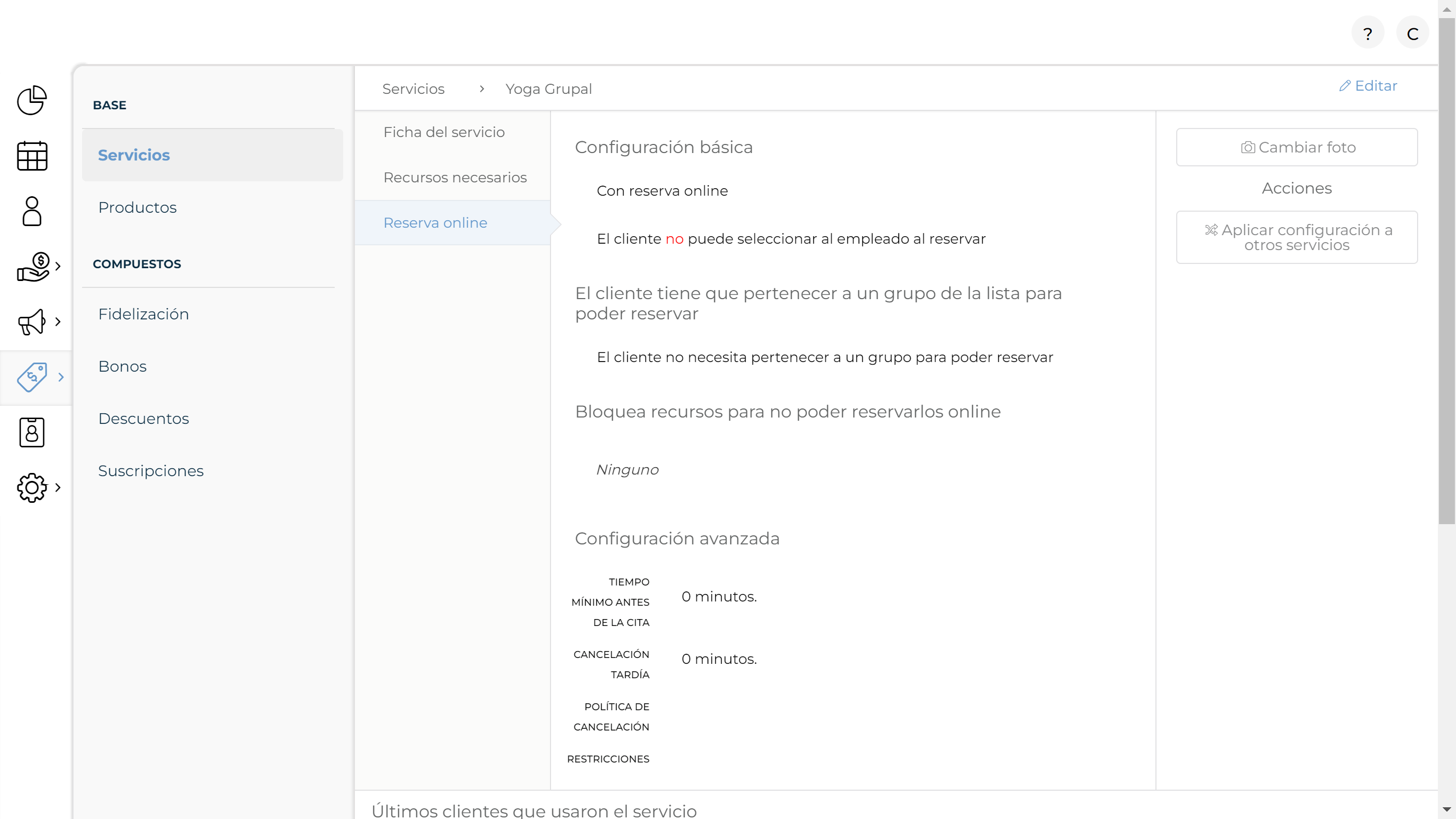Click 'El cliente no necesita pertenecer a un grupo'
The image size is (1456, 819).
[824, 357]
